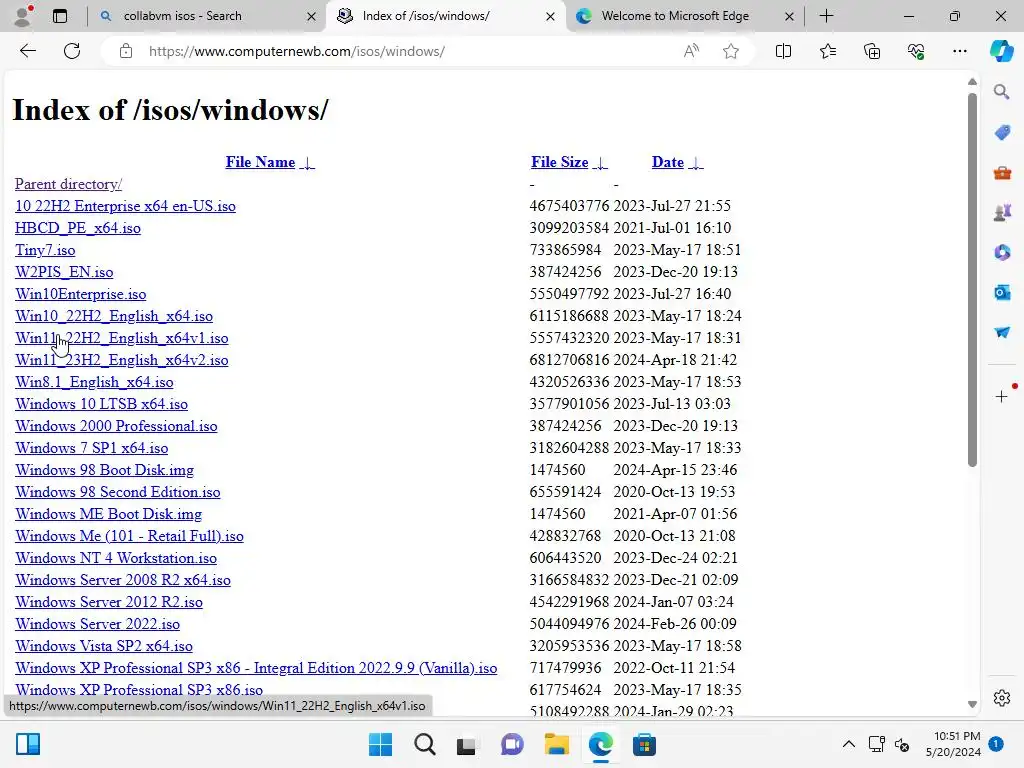Open a new browser tab
The height and width of the screenshot is (768, 1024).
[x=826, y=16]
